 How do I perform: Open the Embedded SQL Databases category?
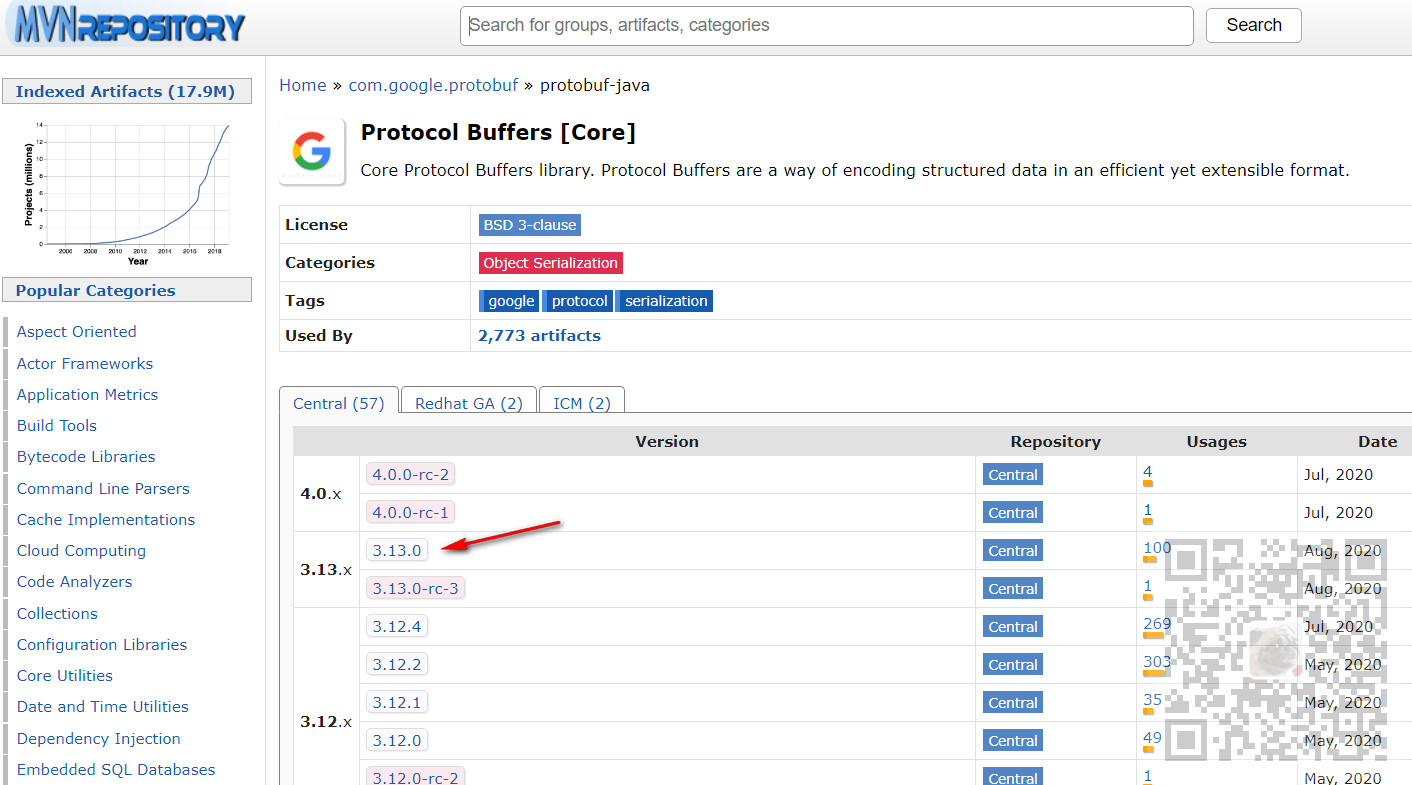(116, 769)
